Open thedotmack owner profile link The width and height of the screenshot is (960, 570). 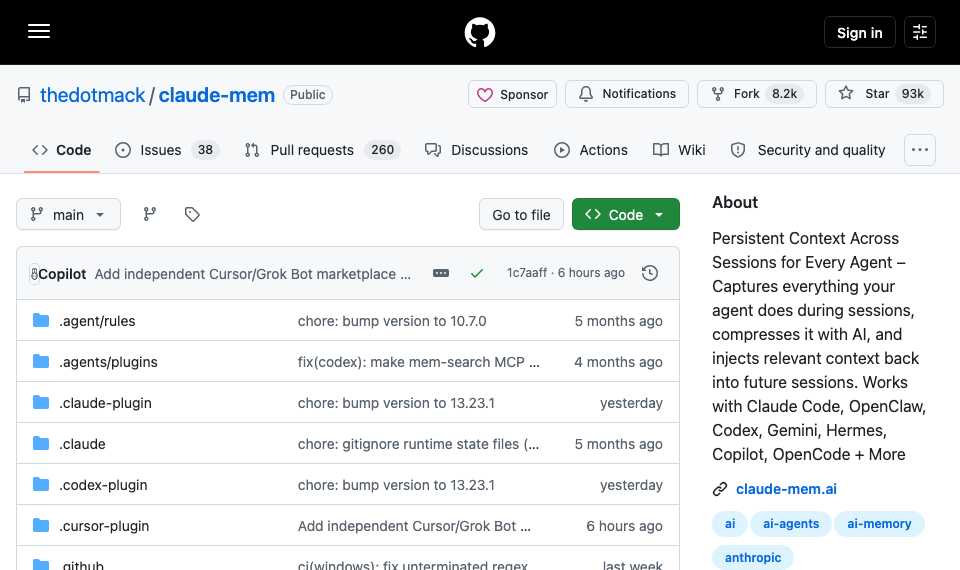pyautogui.click(x=92, y=95)
